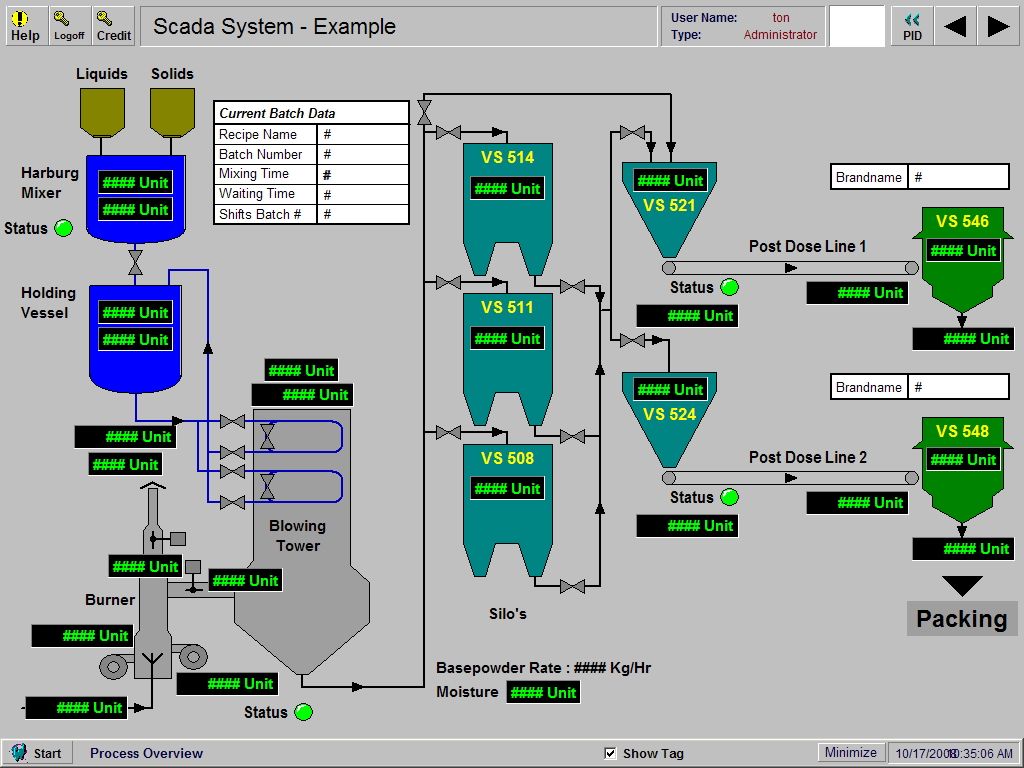This screenshot has width=1024, height=768.
Task: Open the Credit screen icon
Action: point(113,24)
